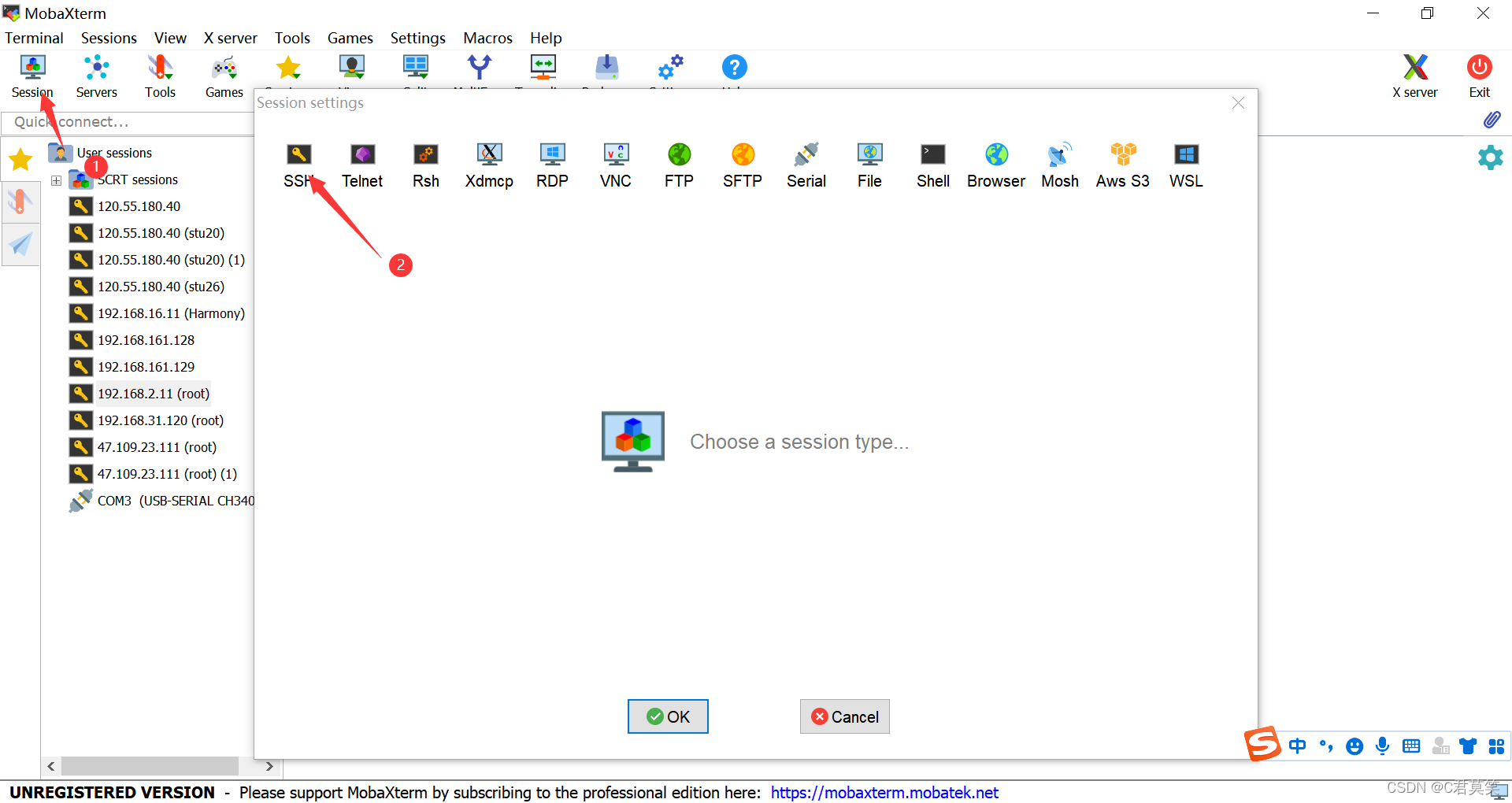Expand the SCRT sessions folder
Viewport: 1512px width, 803px height.
click(57, 180)
